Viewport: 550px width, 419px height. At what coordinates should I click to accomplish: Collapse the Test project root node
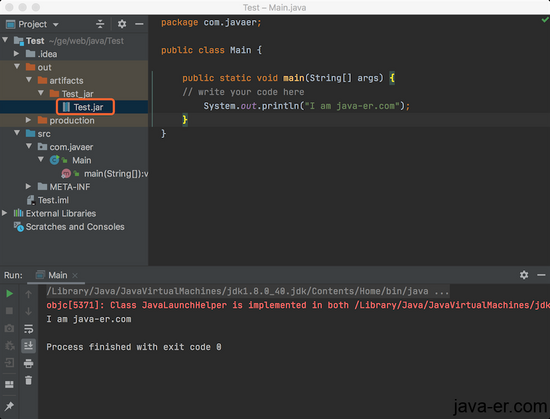(5, 40)
